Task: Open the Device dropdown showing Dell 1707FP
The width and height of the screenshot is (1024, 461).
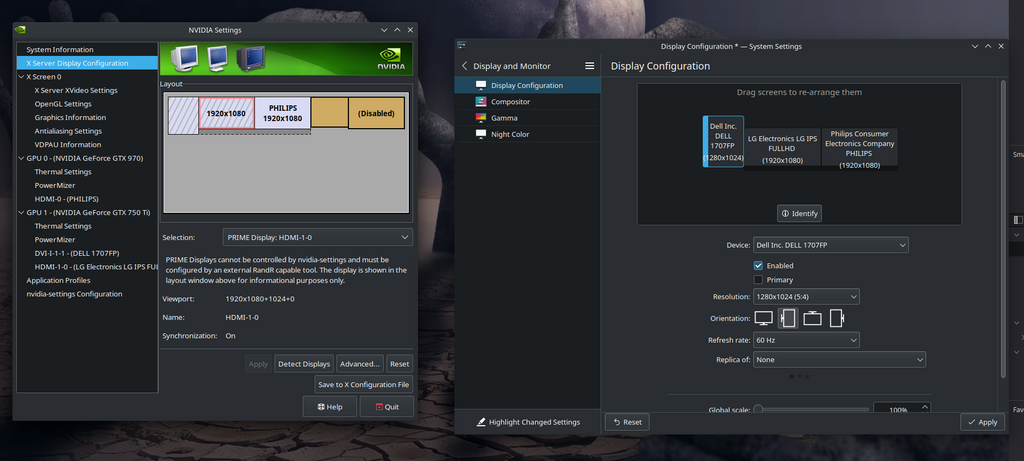Action: [830, 245]
